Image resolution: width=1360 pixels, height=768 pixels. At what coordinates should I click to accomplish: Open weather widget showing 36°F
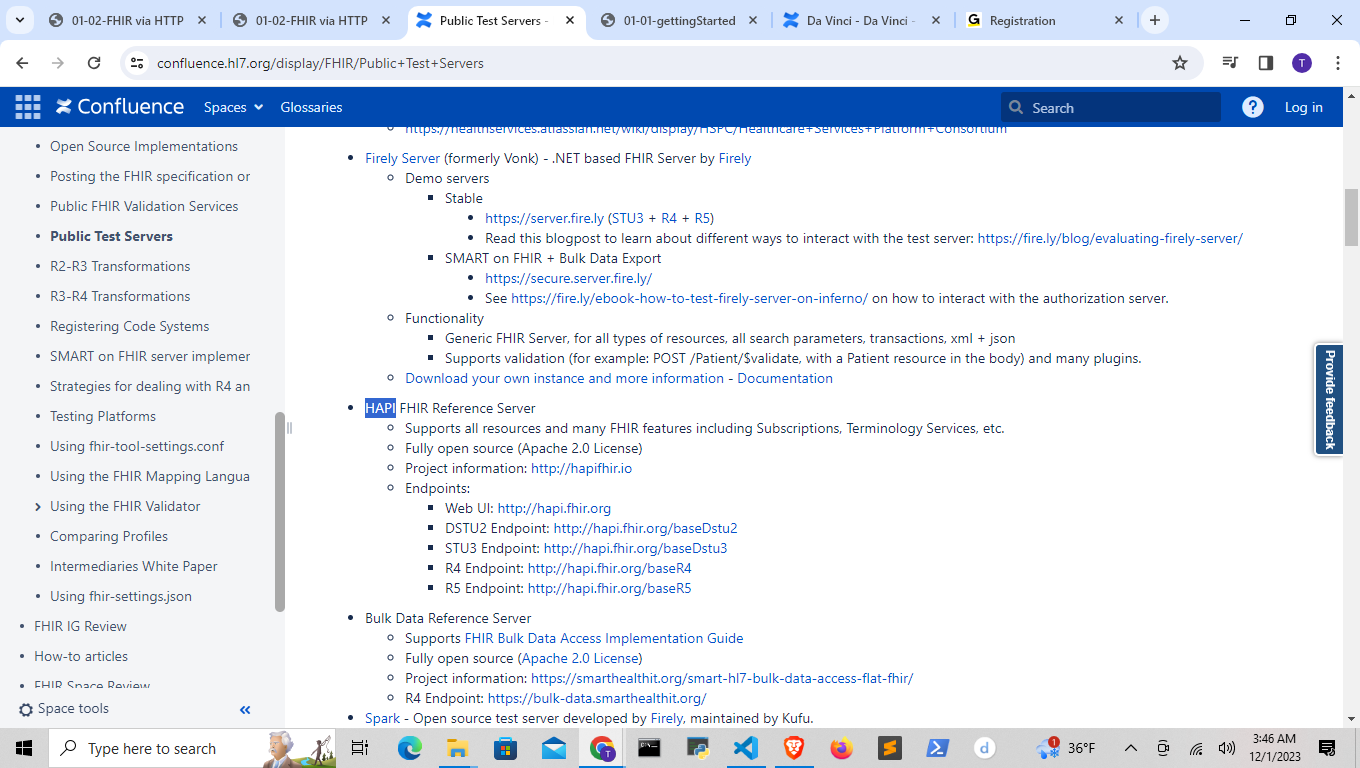[x=1066, y=748]
